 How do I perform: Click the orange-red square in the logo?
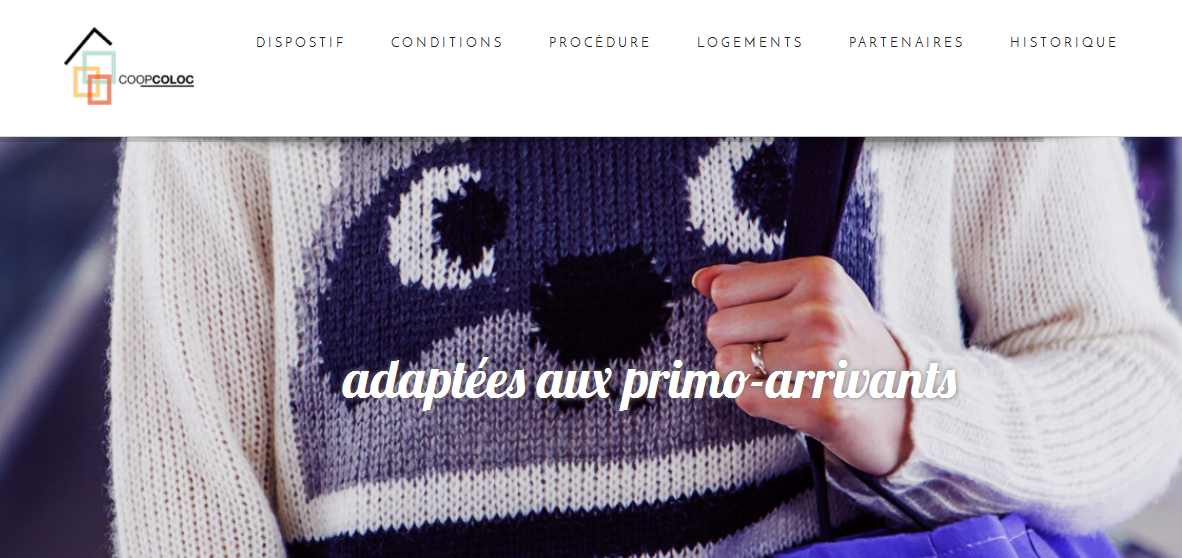coord(100,90)
